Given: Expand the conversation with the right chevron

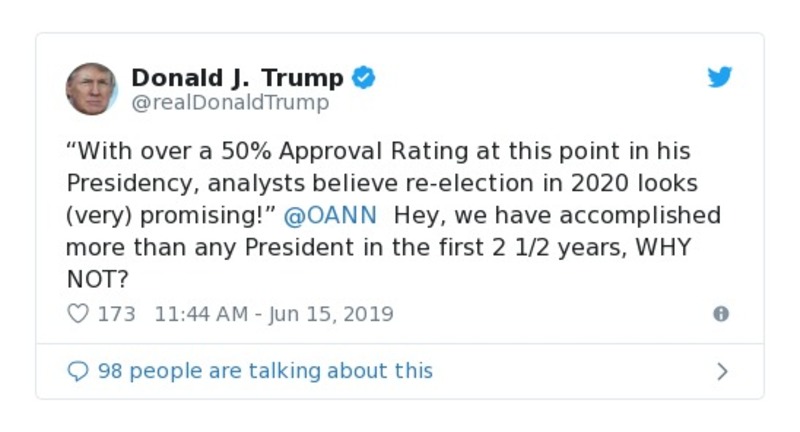Looking at the screenshot, I should 722,372.
